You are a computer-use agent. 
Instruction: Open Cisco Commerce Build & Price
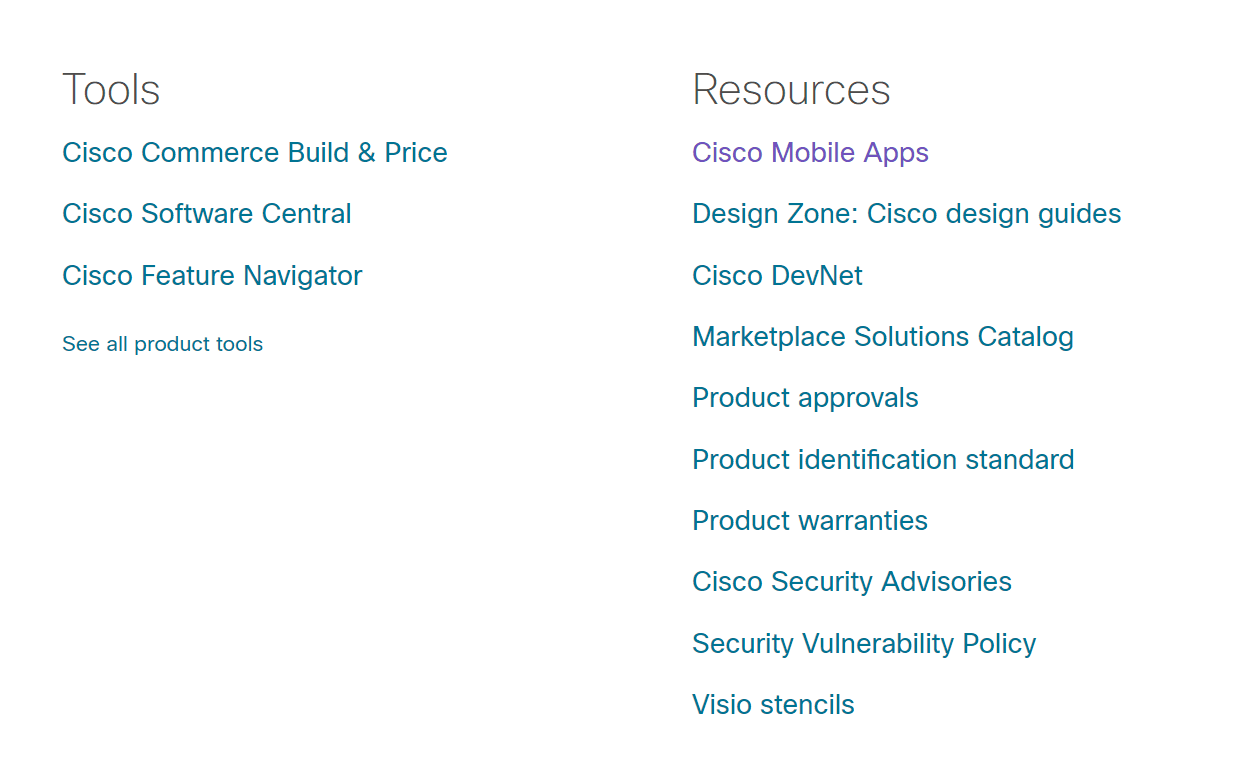[255, 152]
